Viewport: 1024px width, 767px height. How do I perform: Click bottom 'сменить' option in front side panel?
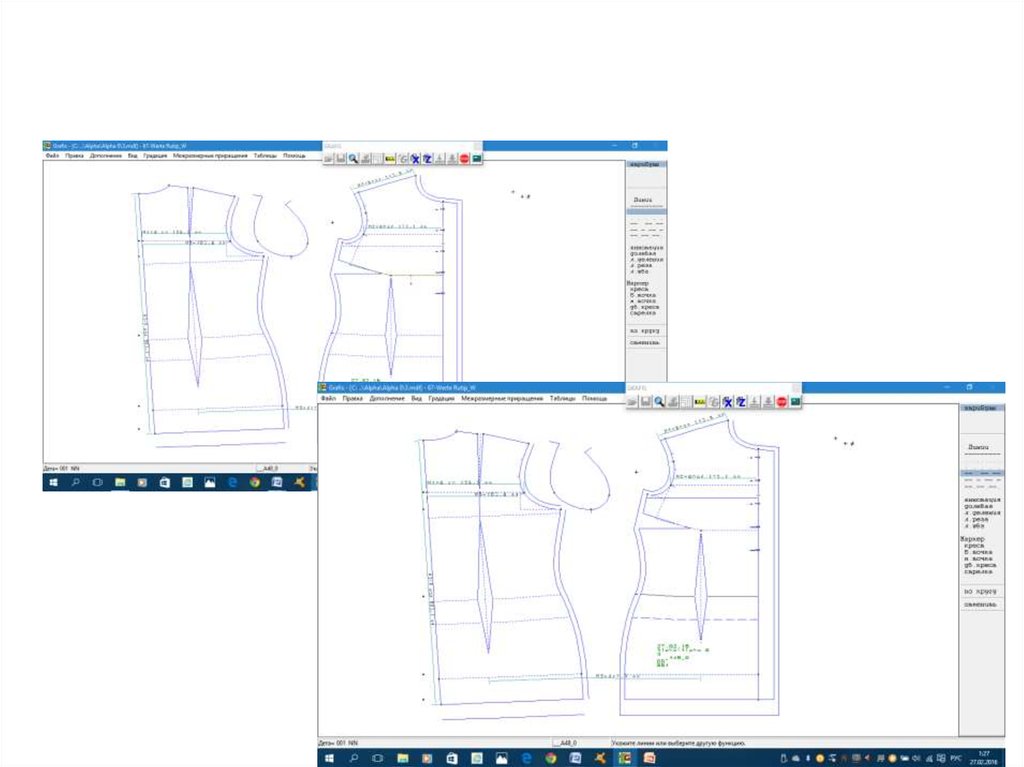[x=980, y=604]
